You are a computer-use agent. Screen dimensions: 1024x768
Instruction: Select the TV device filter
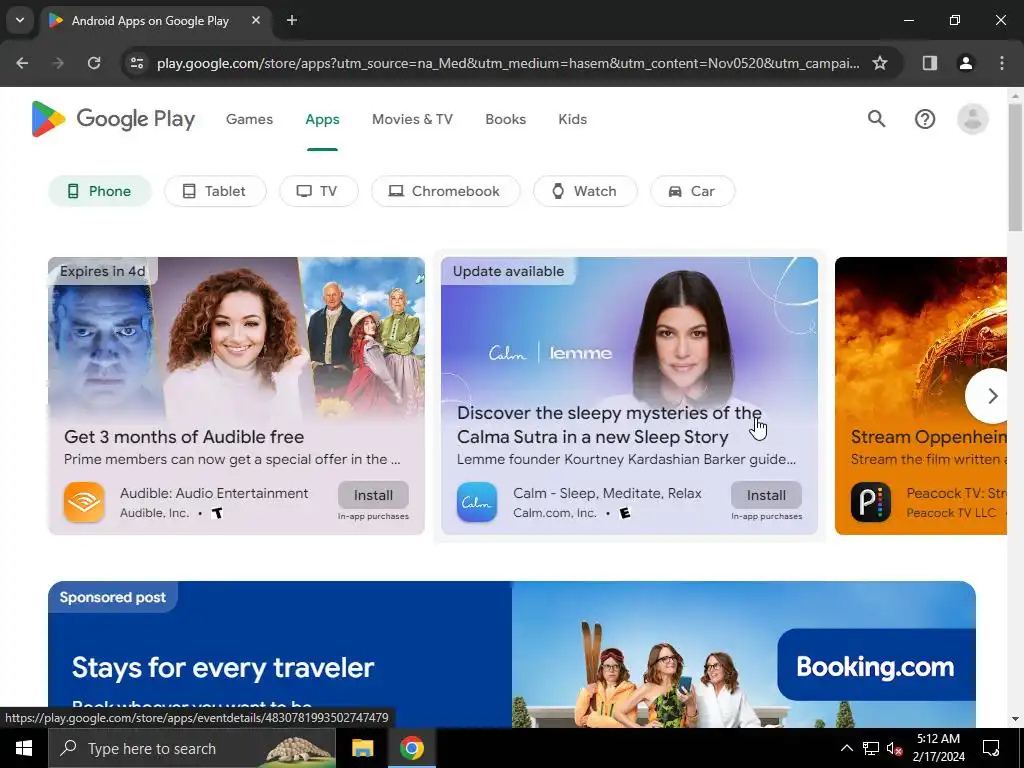[x=319, y=191]
